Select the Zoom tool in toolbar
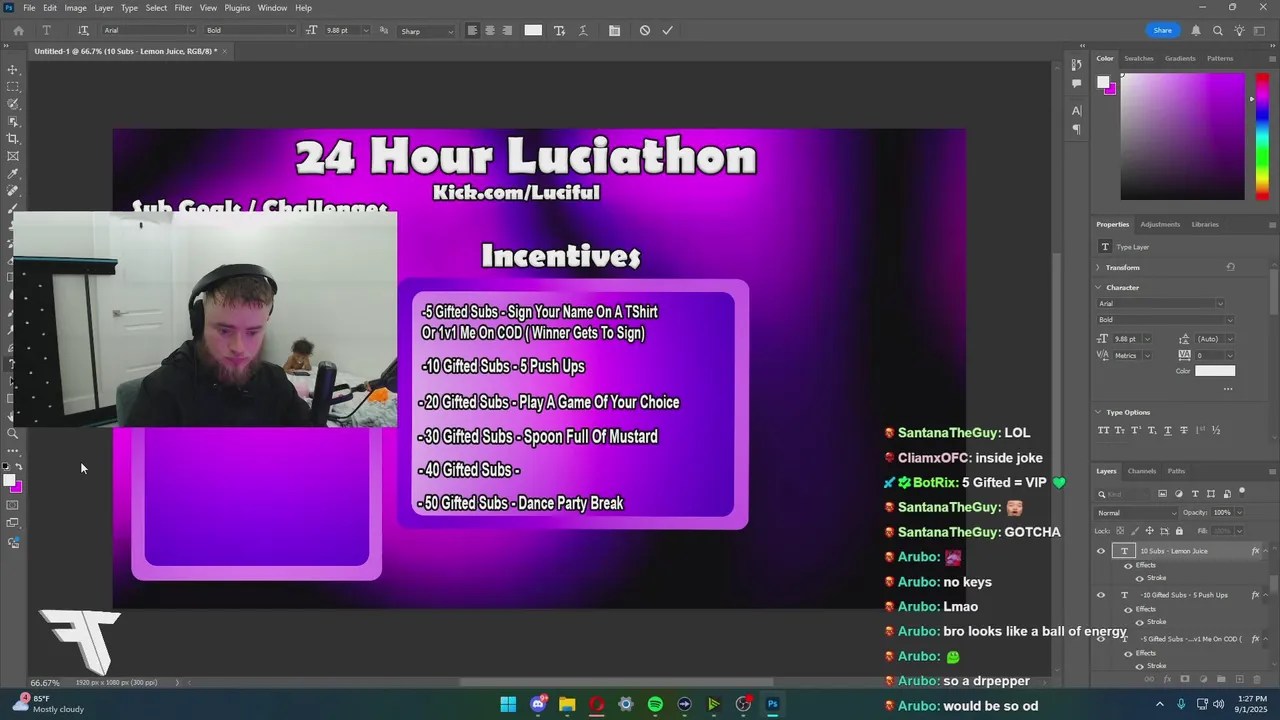 click(13, 434)
